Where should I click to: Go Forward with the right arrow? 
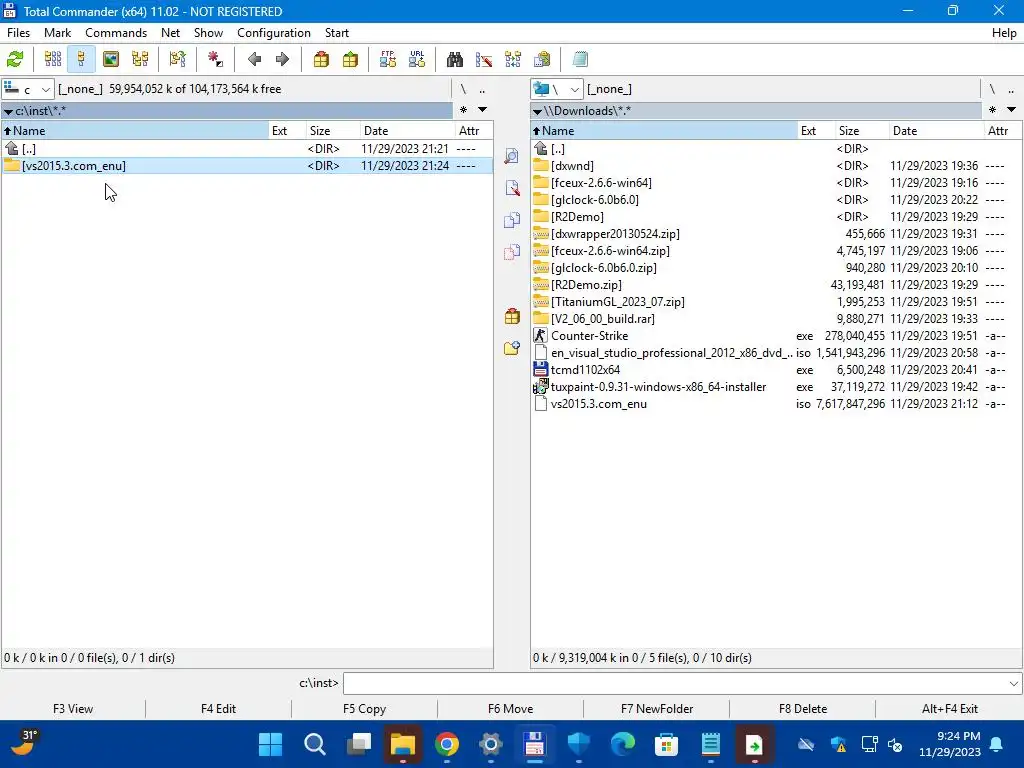[x=282, y=59]
